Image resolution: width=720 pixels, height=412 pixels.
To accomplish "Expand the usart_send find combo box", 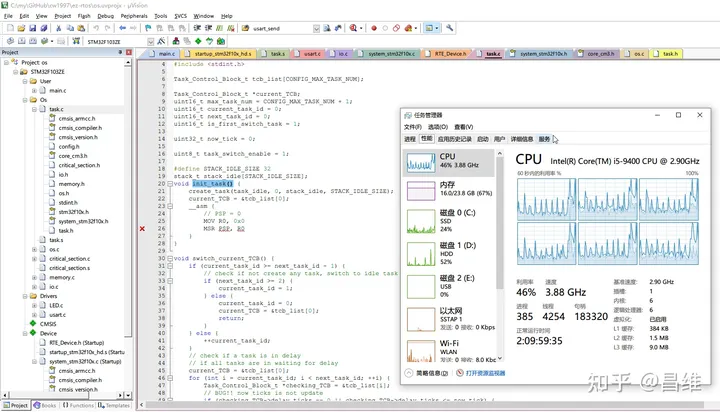I will [316, 28].
